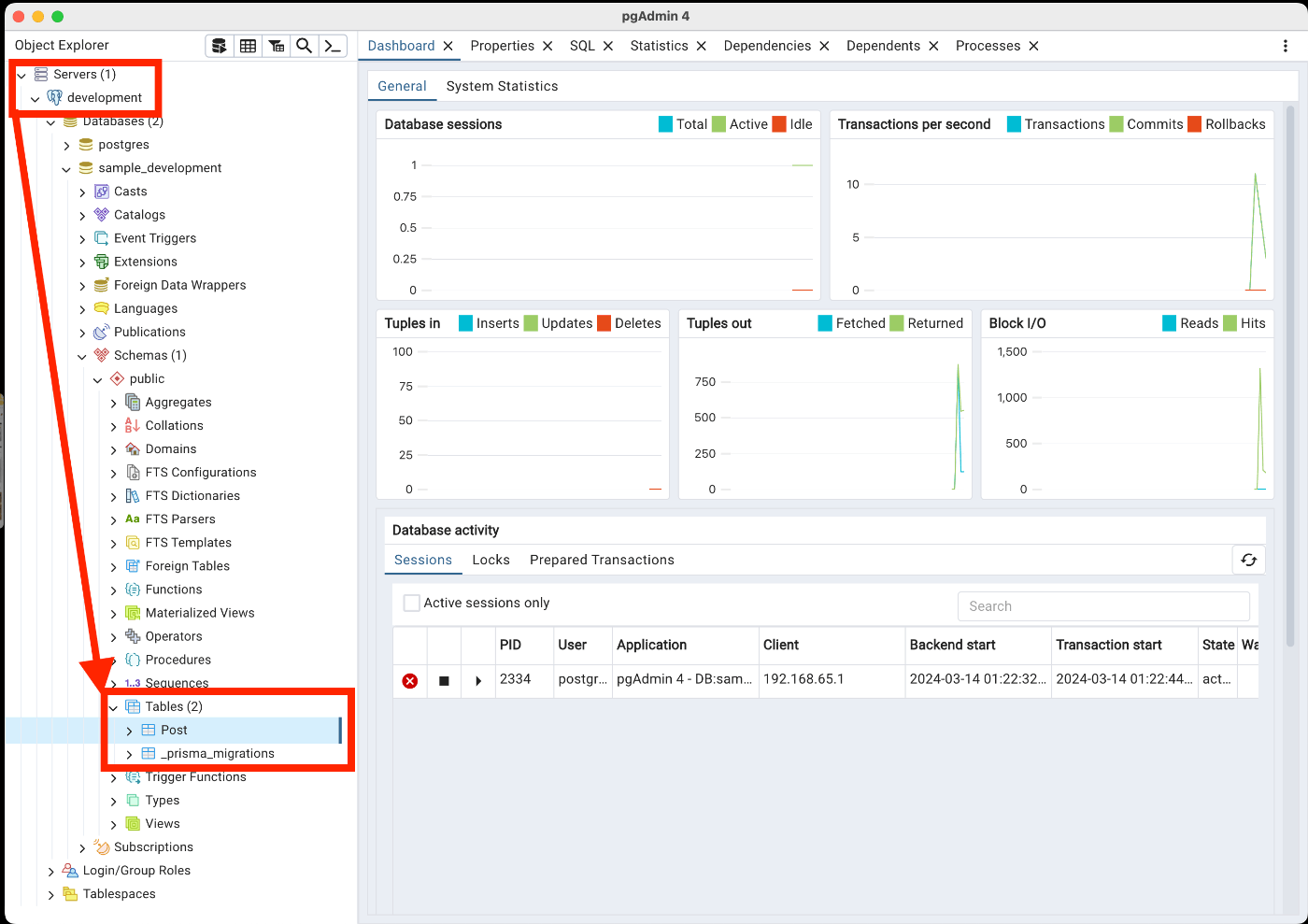1308x924 pixels.
Task: Enable Active sessions only checkbox
Action: [x=411, y=603]
